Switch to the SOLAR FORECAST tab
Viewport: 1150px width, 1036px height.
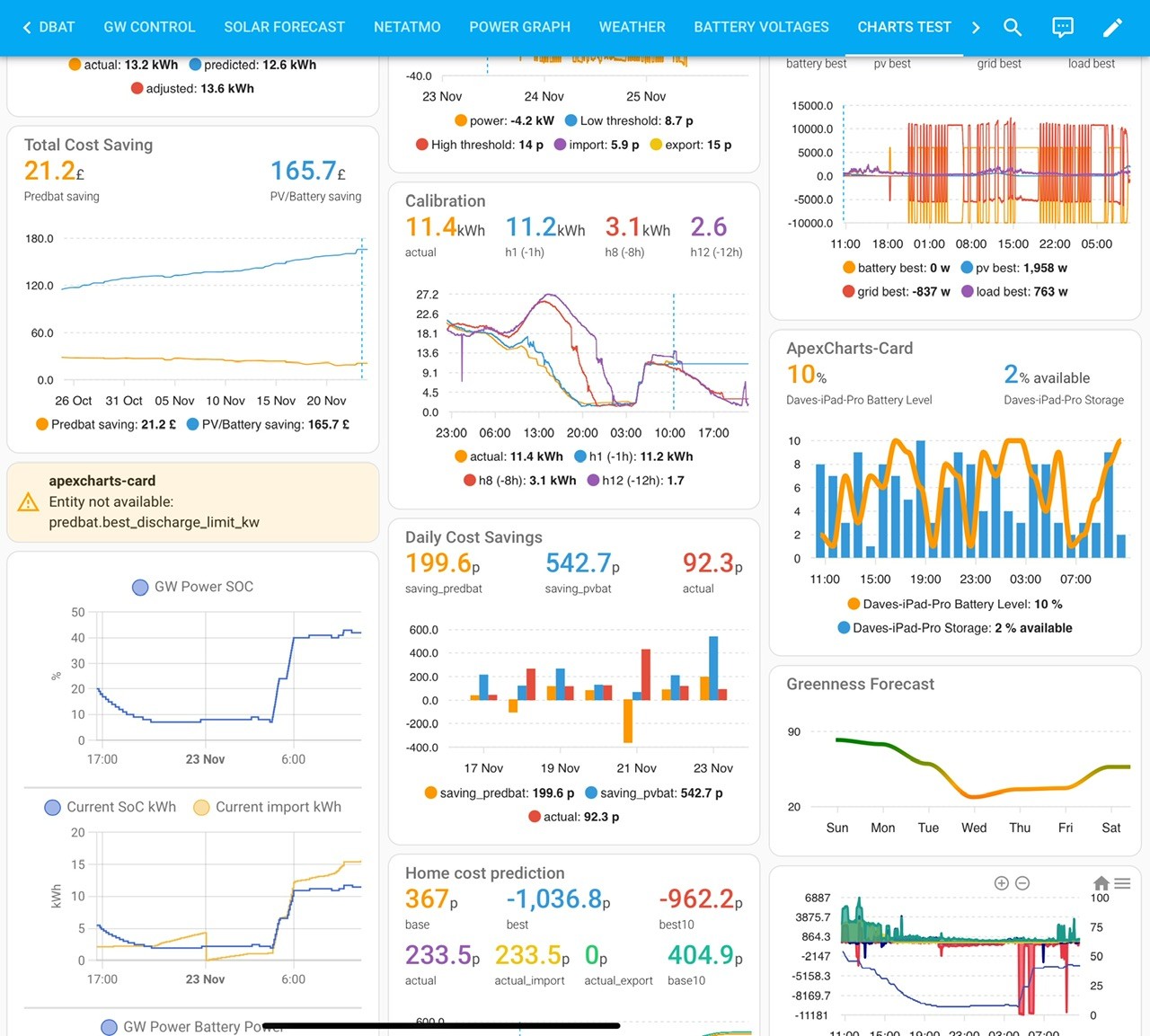(x=284, y=27)
